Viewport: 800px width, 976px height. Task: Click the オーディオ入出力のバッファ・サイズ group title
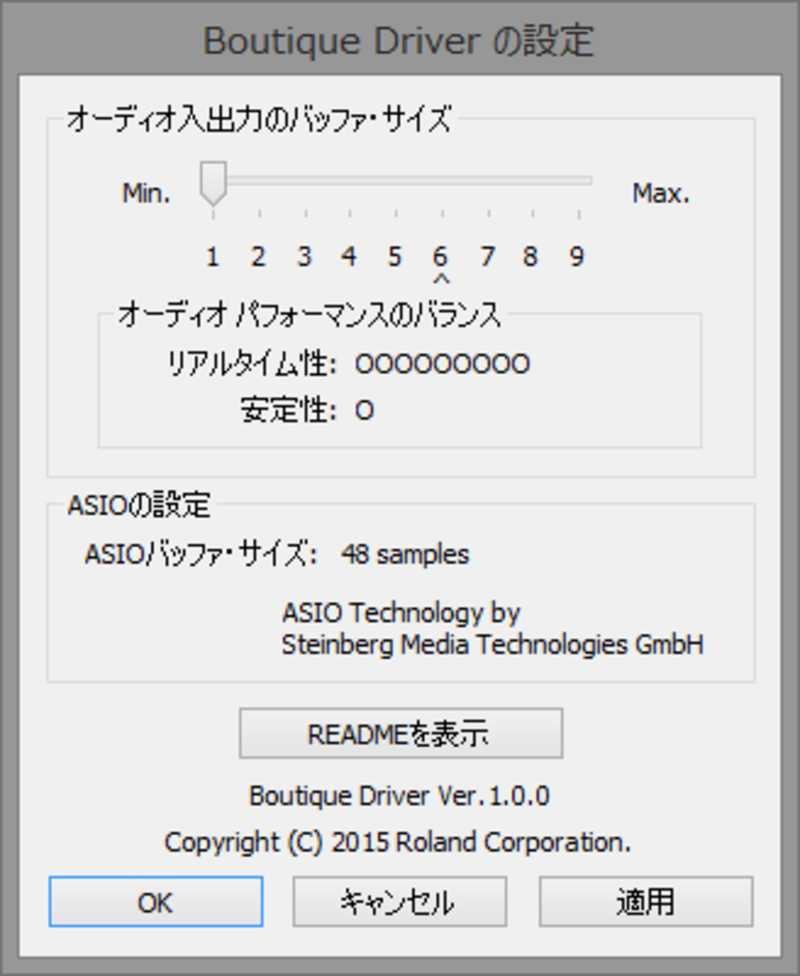[258, 118]
